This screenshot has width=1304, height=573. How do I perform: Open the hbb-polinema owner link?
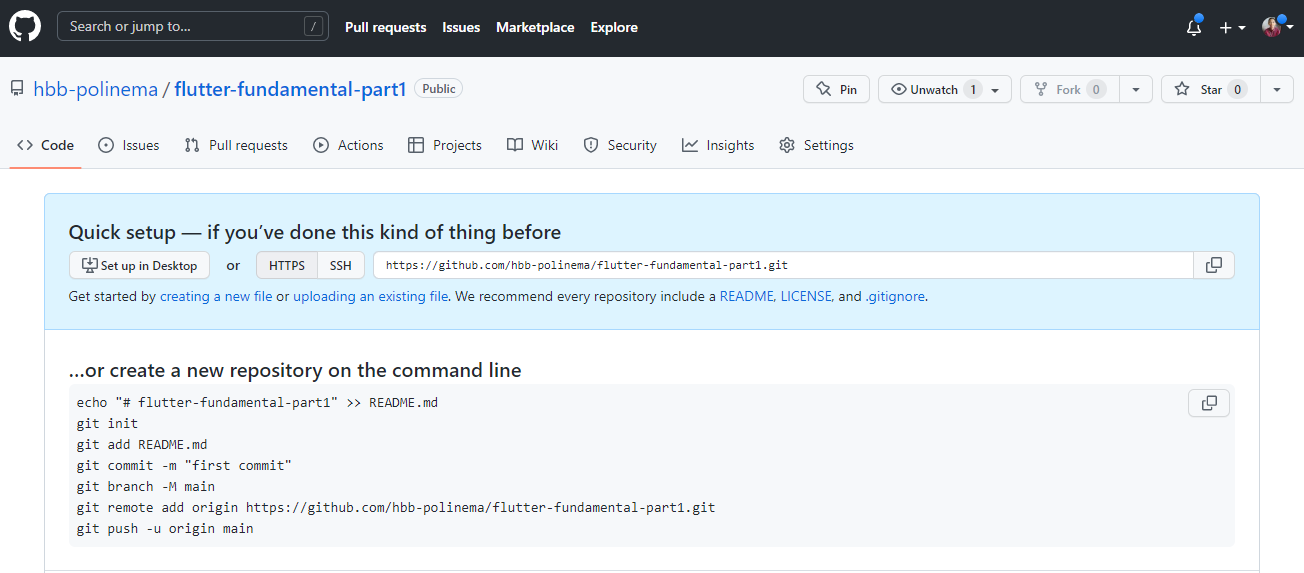[96, 89]
